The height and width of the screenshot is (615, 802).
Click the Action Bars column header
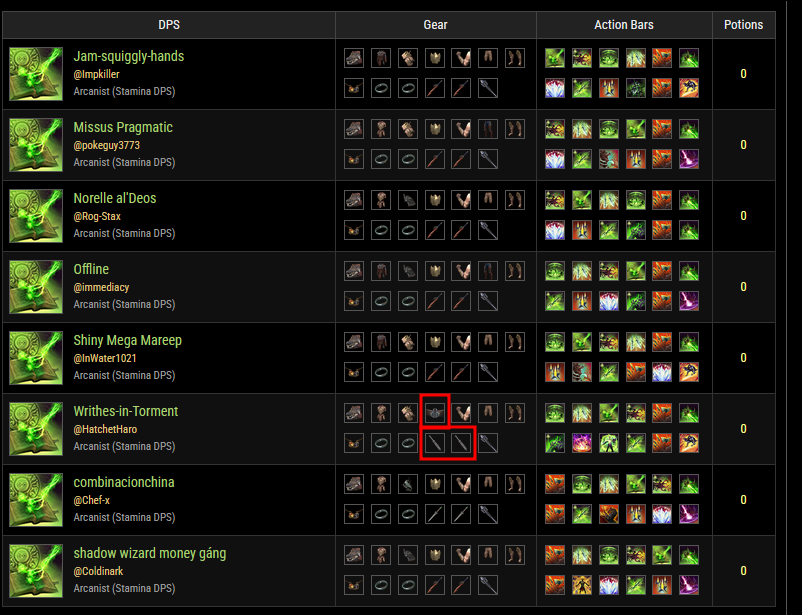[623, 25]
